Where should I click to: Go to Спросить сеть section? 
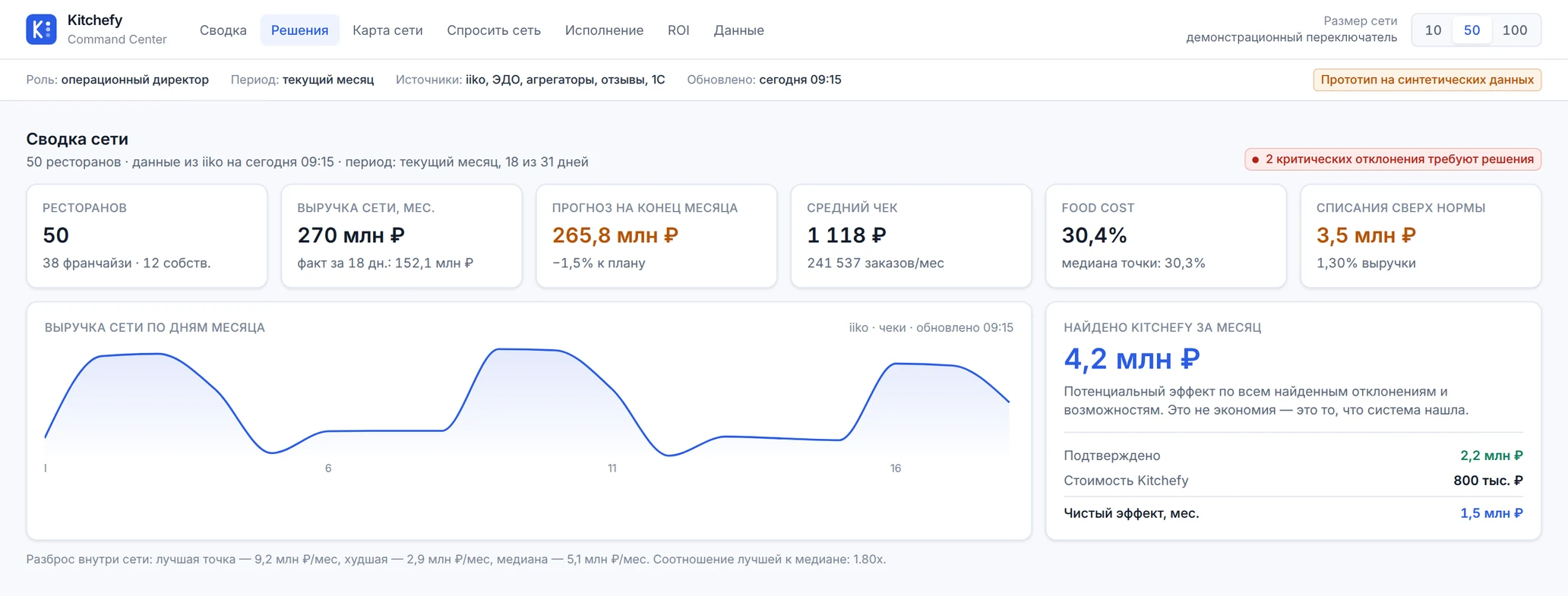[494, 30]
